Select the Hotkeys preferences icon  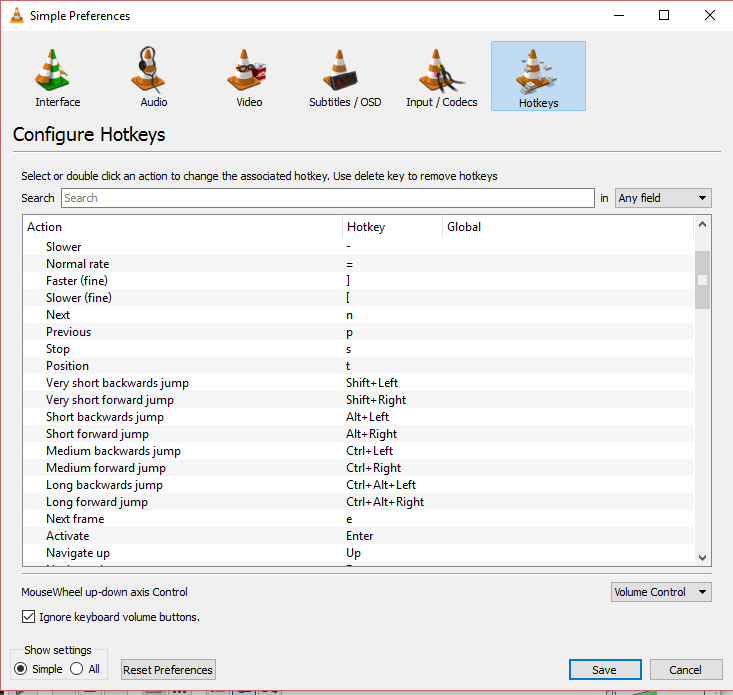538,77
